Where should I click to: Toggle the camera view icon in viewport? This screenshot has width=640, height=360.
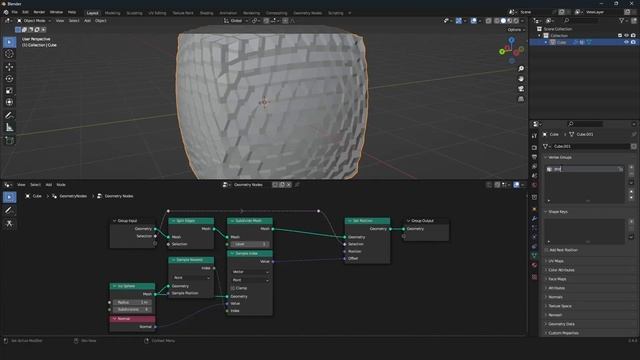click(x=521, y=89)
